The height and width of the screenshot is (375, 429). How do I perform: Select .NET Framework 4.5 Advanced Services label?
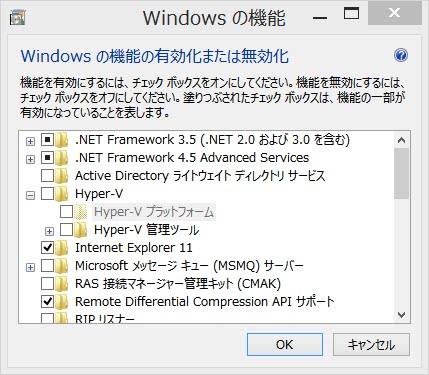click(192, 158)
